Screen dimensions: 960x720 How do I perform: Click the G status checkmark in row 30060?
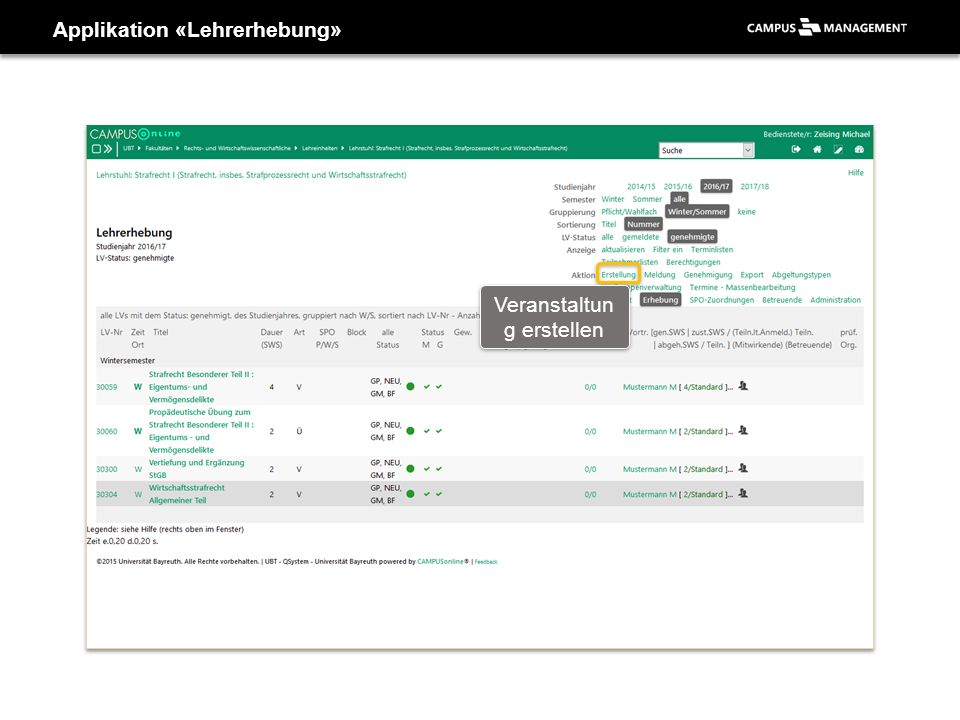coord(439,431)
